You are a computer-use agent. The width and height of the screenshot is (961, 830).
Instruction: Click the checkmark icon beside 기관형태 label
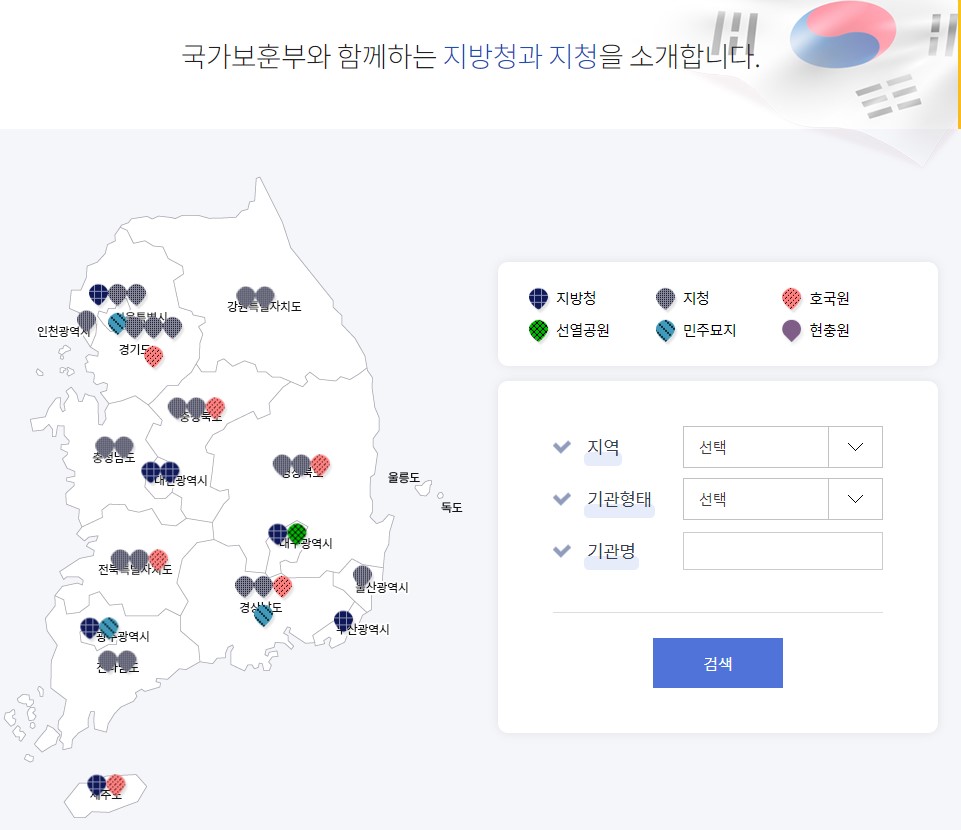(x=562, y=499)
